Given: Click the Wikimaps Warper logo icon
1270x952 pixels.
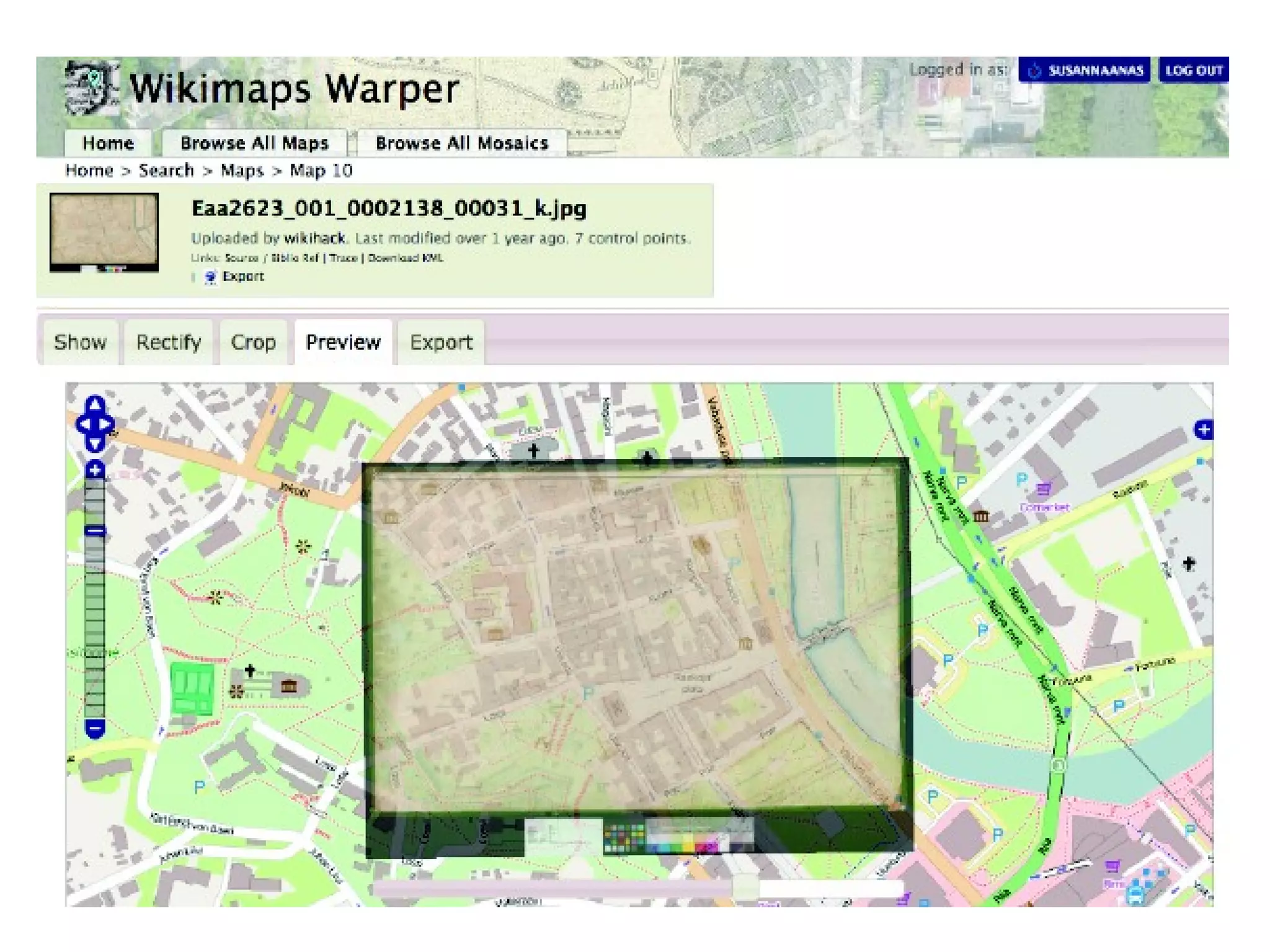Looking at the screenshot, I should pyautogui.click(x=91, y=88).
